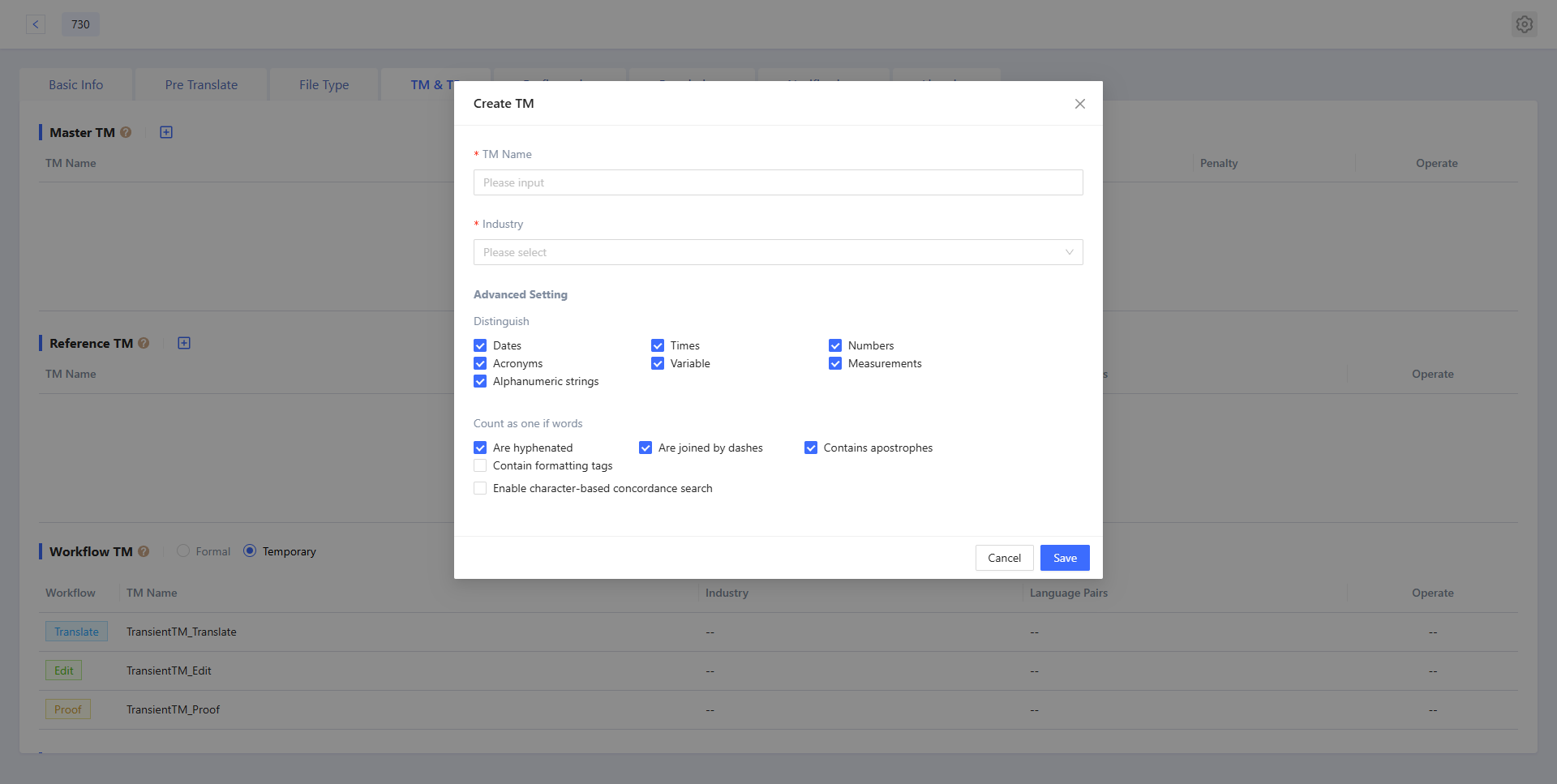1557x784 pixels.
Task: Click the TransientTM_Translate row name
Action: (x=182, y=632)
